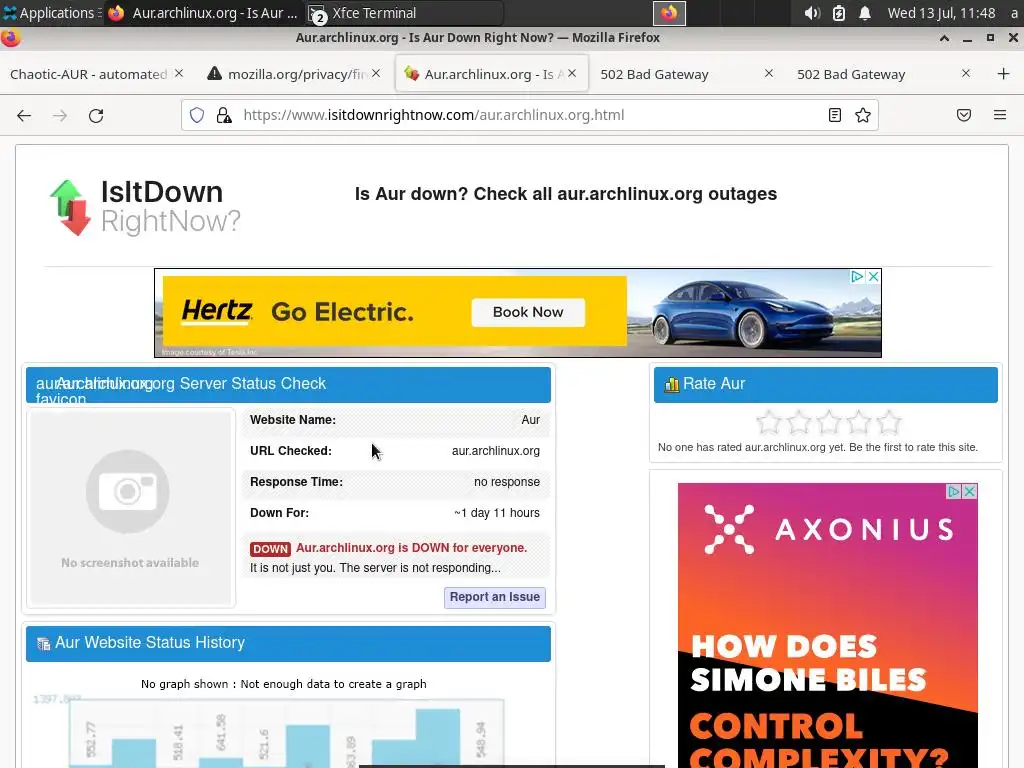Screen dimensions: 1024x768
Task: Click the page heading 'Is Aur down?'
Action: (566, 194)
